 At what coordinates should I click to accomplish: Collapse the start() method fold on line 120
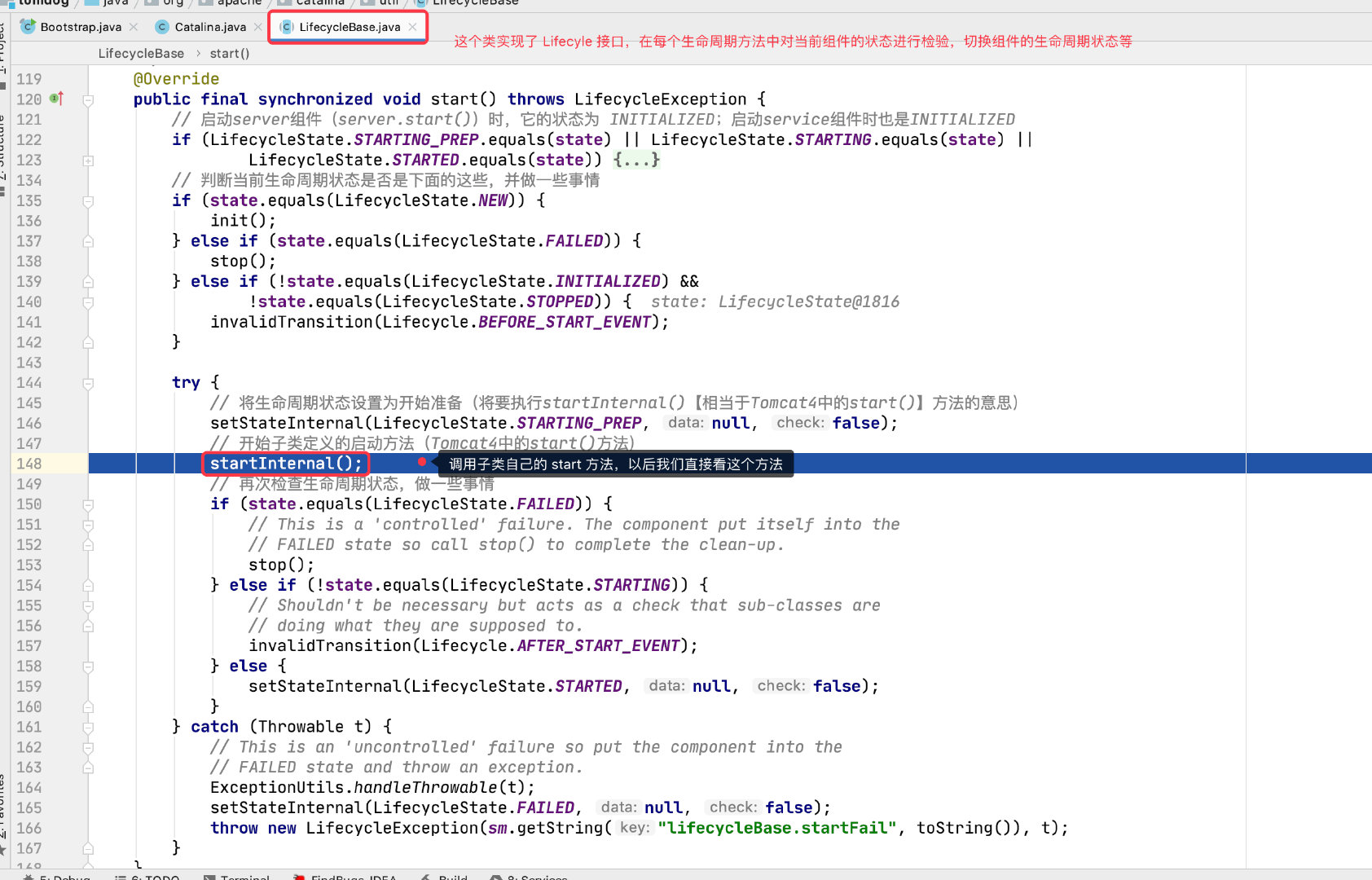(x=88, y=99)
